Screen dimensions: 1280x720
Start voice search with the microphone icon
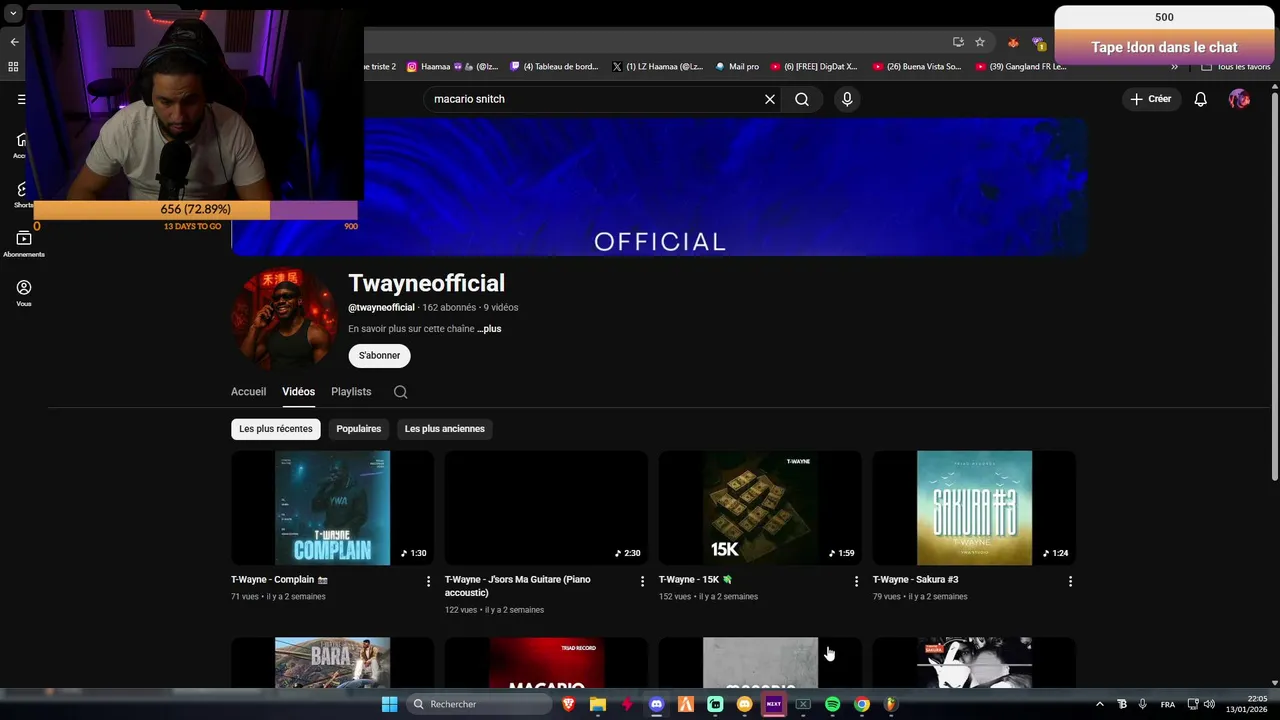[x=847, y=99]
